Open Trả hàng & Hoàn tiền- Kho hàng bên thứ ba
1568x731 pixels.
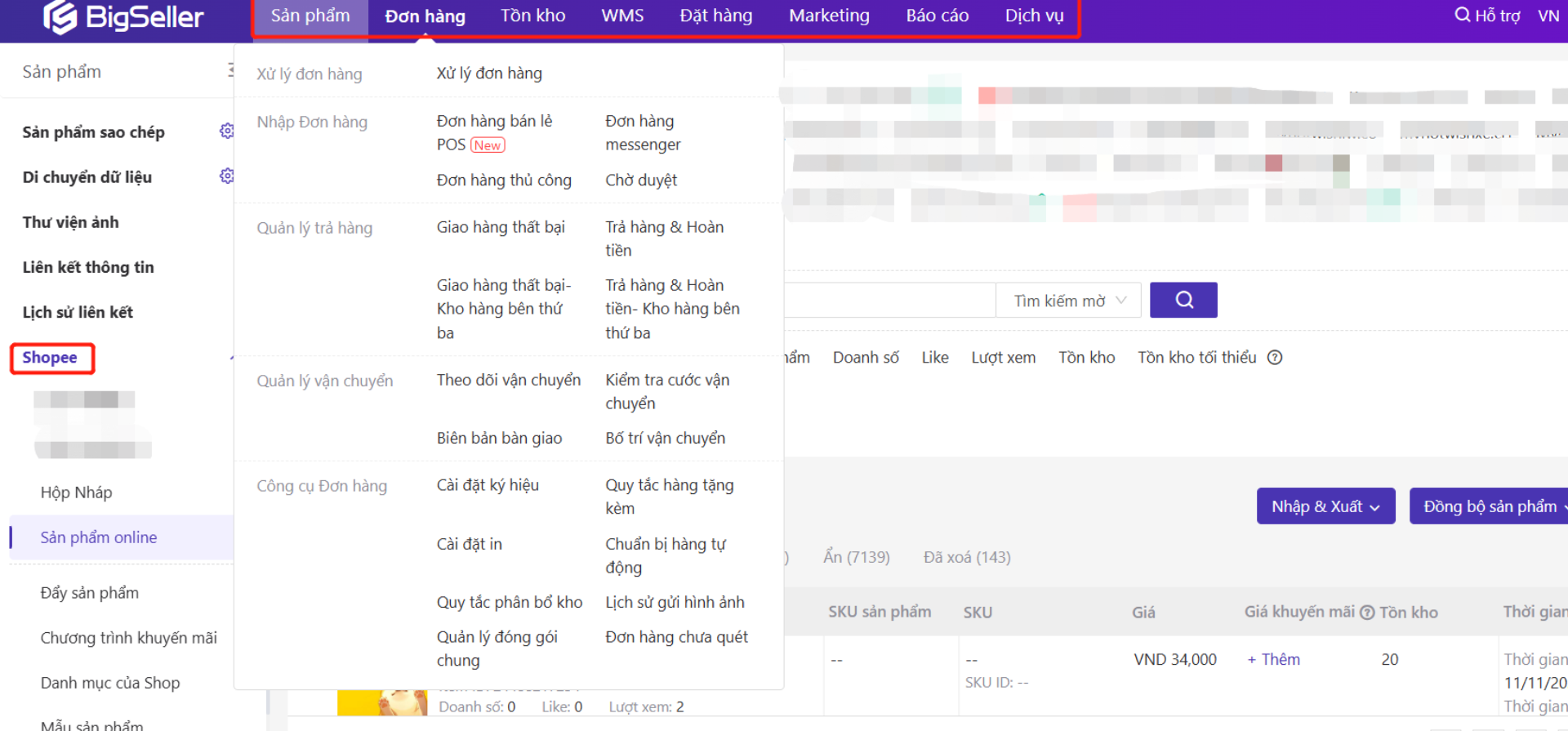pos(673,309)
